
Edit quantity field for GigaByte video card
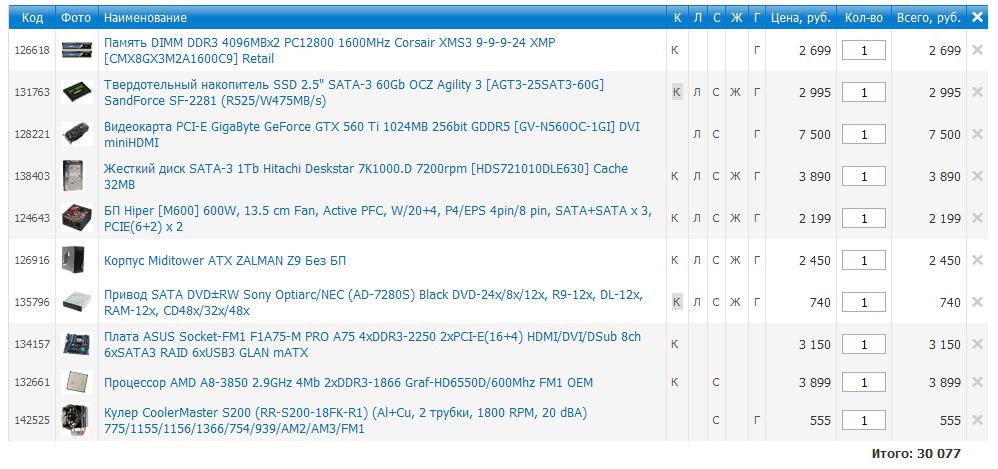(x=864, y=134)
